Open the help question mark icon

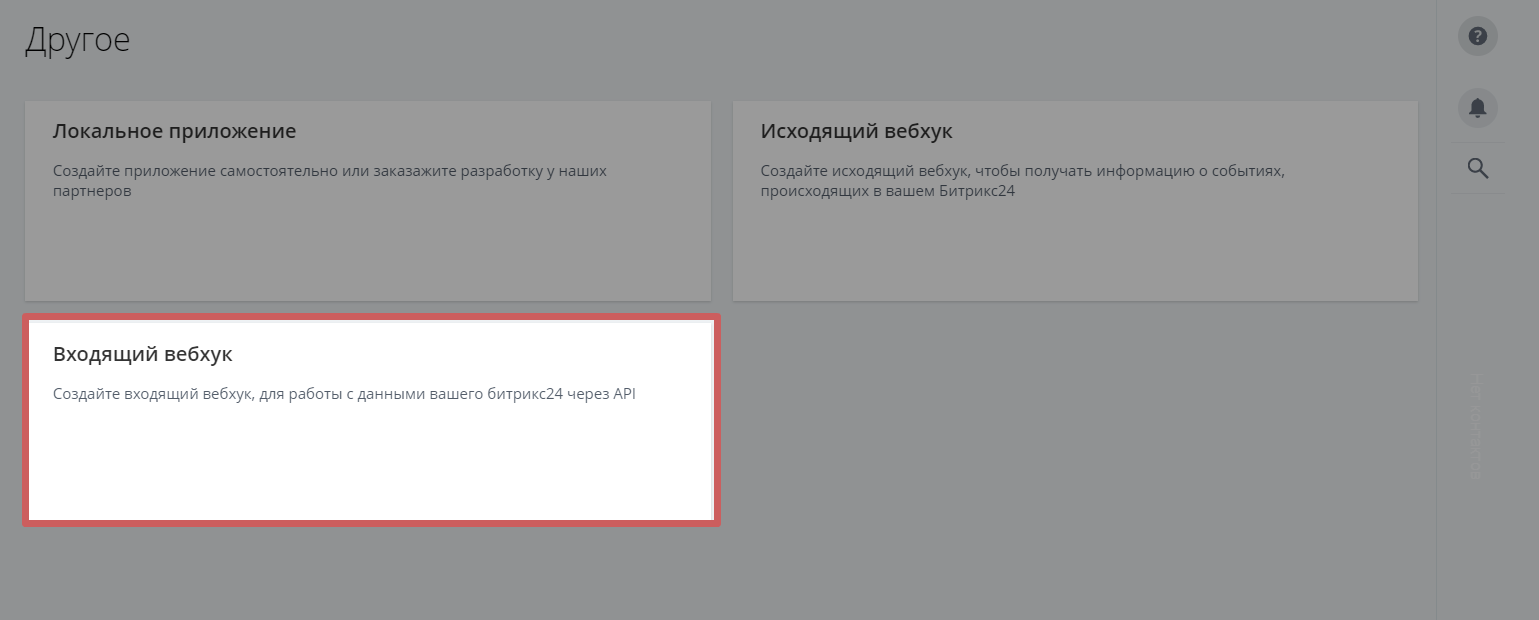(1477, 37)
